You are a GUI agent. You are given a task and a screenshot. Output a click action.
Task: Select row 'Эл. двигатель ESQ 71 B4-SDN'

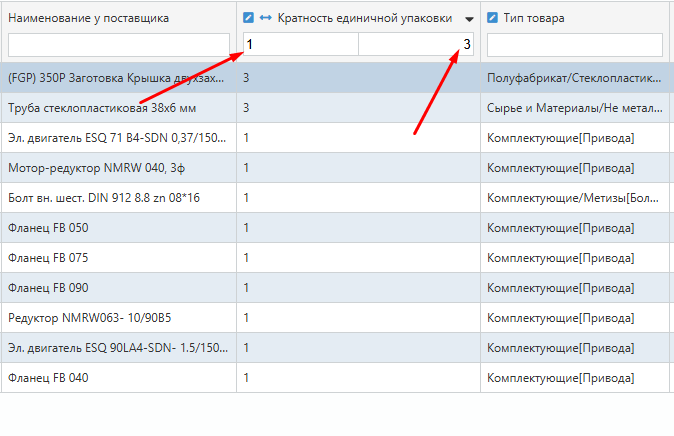117,137
